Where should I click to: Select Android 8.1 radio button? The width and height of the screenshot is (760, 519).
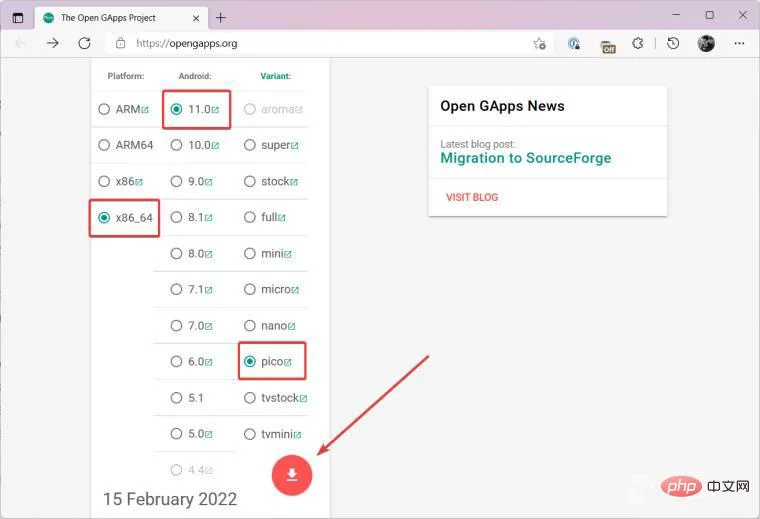click(x=176, y=217)
